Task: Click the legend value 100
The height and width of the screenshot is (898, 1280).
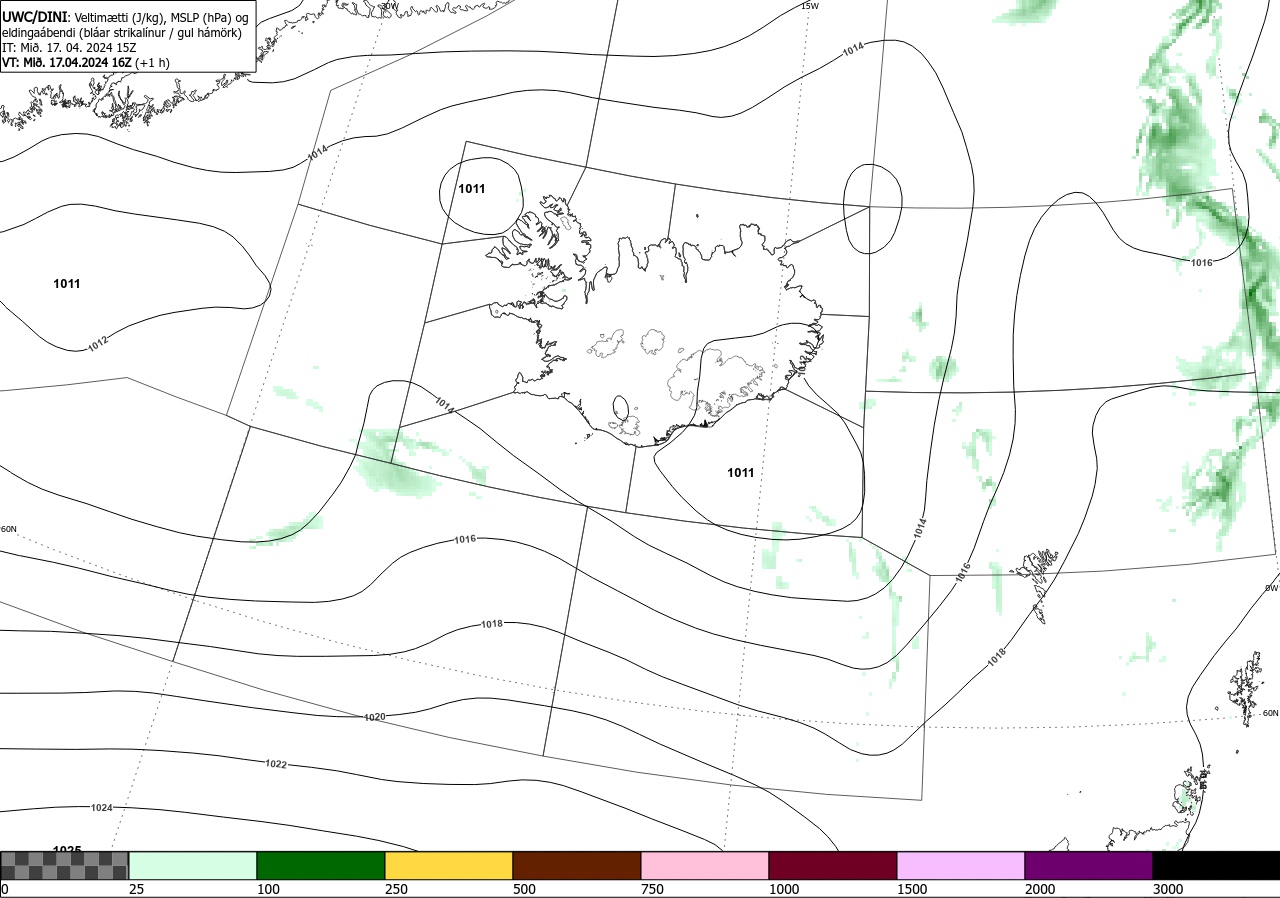Action: click(x=268, y=889)
